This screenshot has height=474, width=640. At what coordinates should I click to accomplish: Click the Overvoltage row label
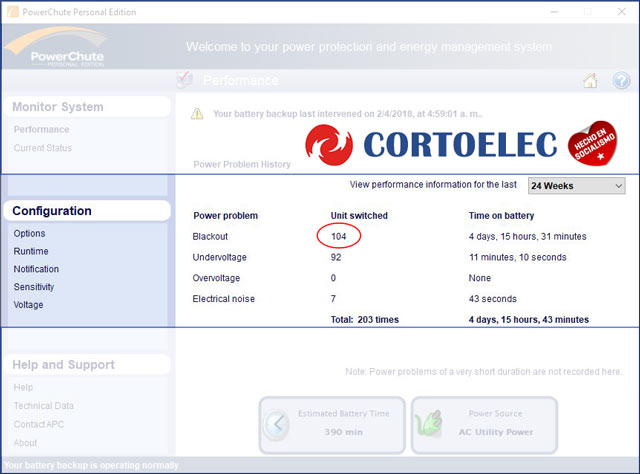coord(216,278)
